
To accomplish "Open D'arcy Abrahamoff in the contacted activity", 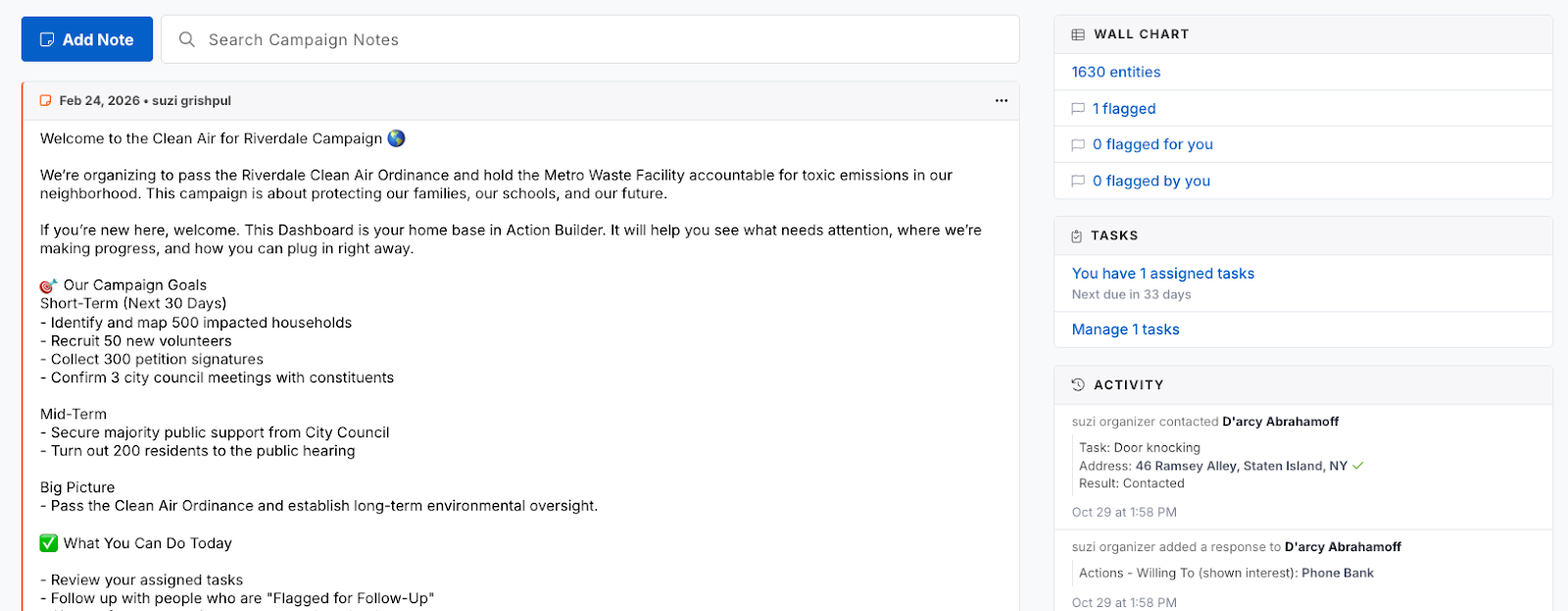I will (1281, 422).
